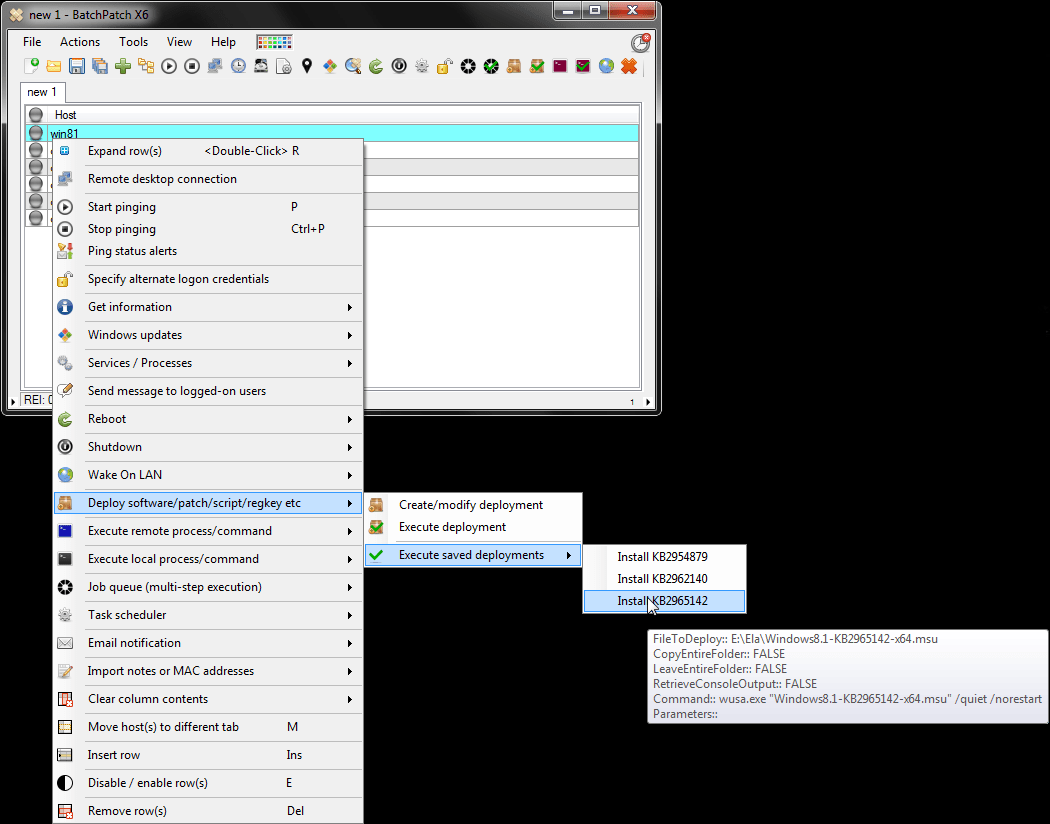Click the horizontal scrollbar right arrow
Image resolution: width=1050 pixels, height=824 pixels.
[x=648, y=402]
